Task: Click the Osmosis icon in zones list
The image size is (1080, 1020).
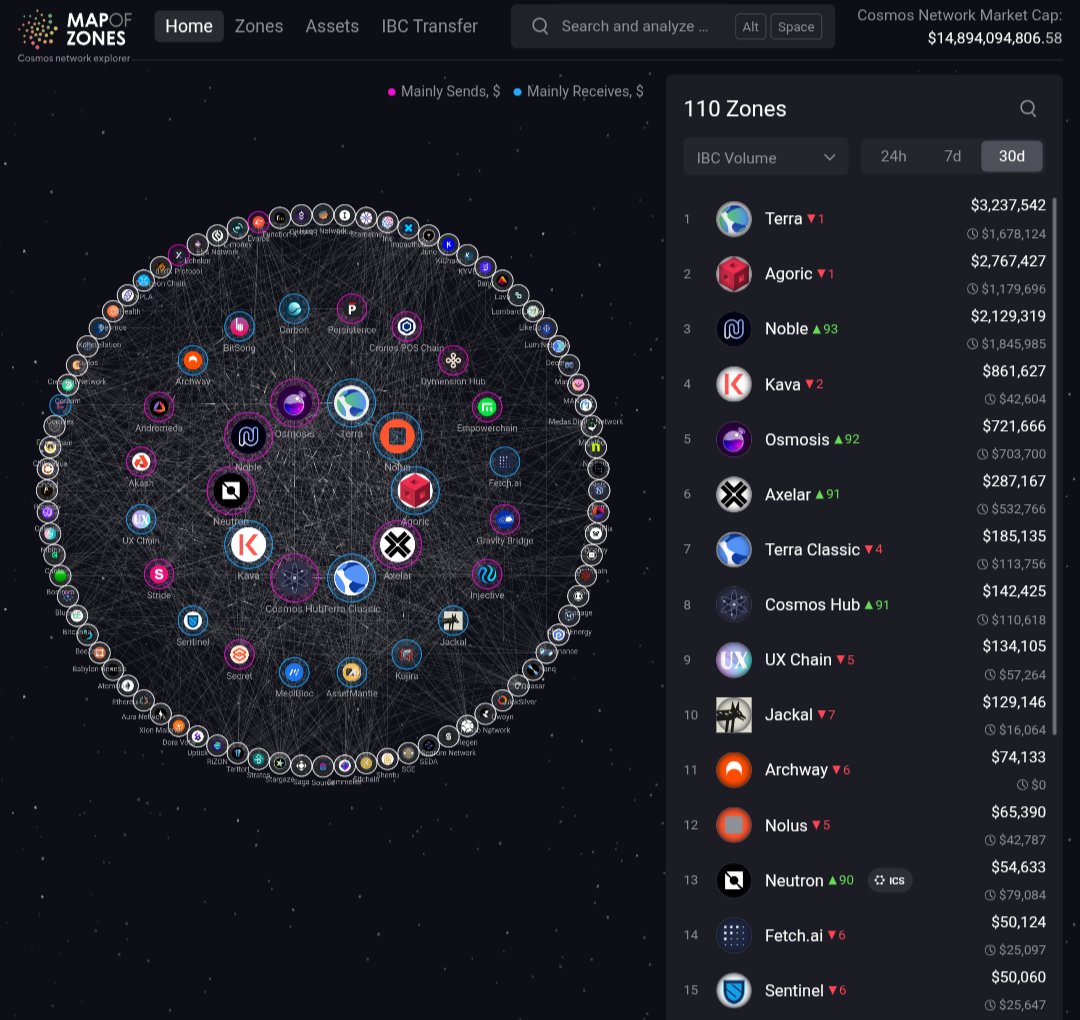Action: pyautogui.click(x=734, y=439)
